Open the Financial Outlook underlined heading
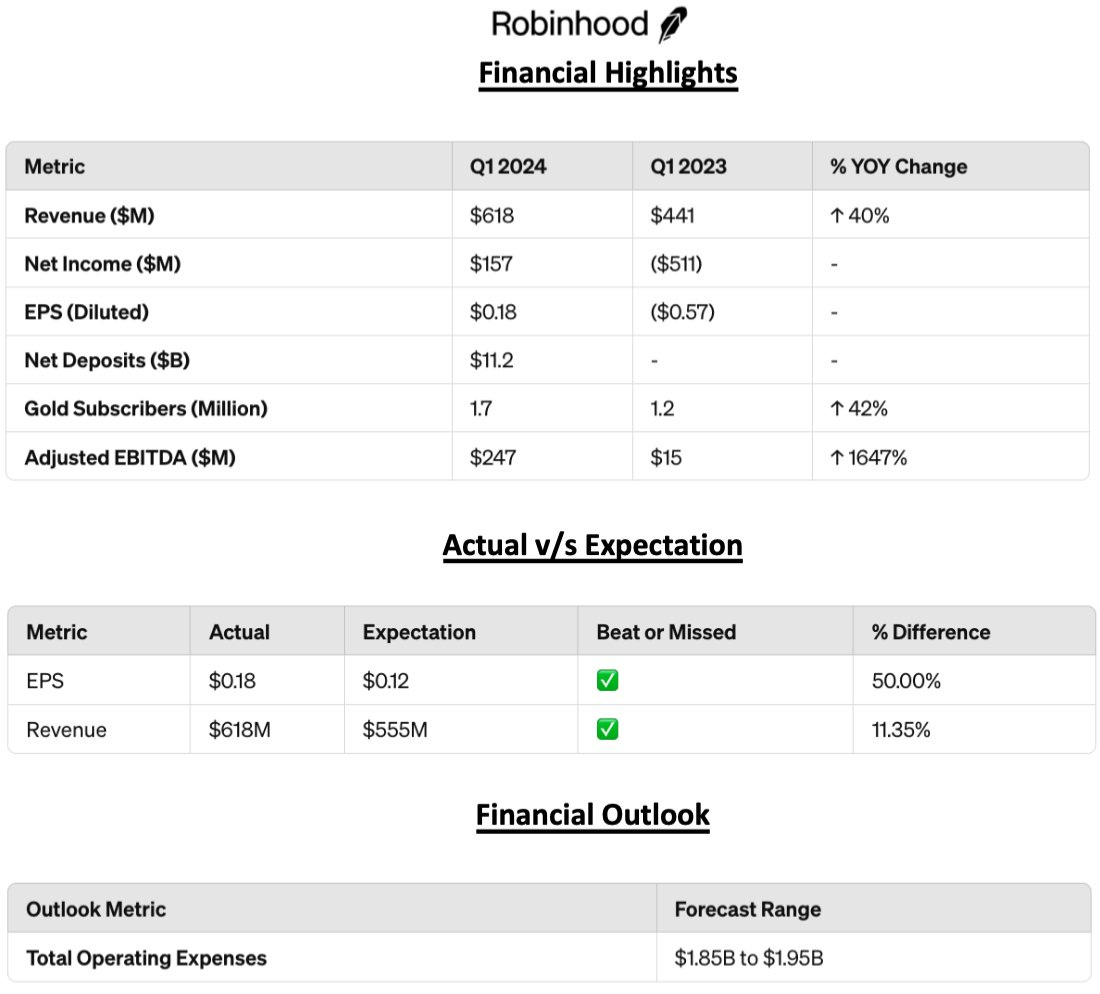The width and height of the screenshot is (1100, 994). [592, 814]
